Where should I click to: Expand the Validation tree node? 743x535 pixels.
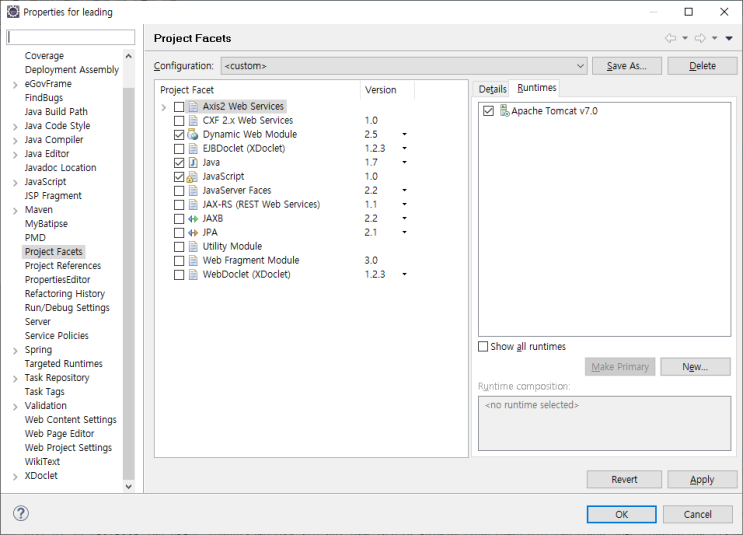click(15, 407)
